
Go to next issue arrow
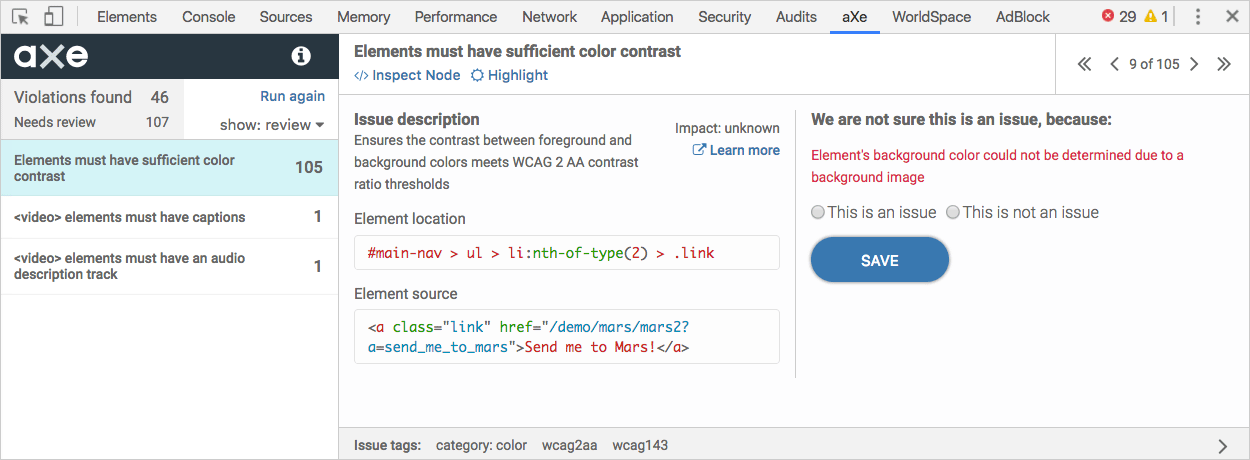coord(1194,64)
